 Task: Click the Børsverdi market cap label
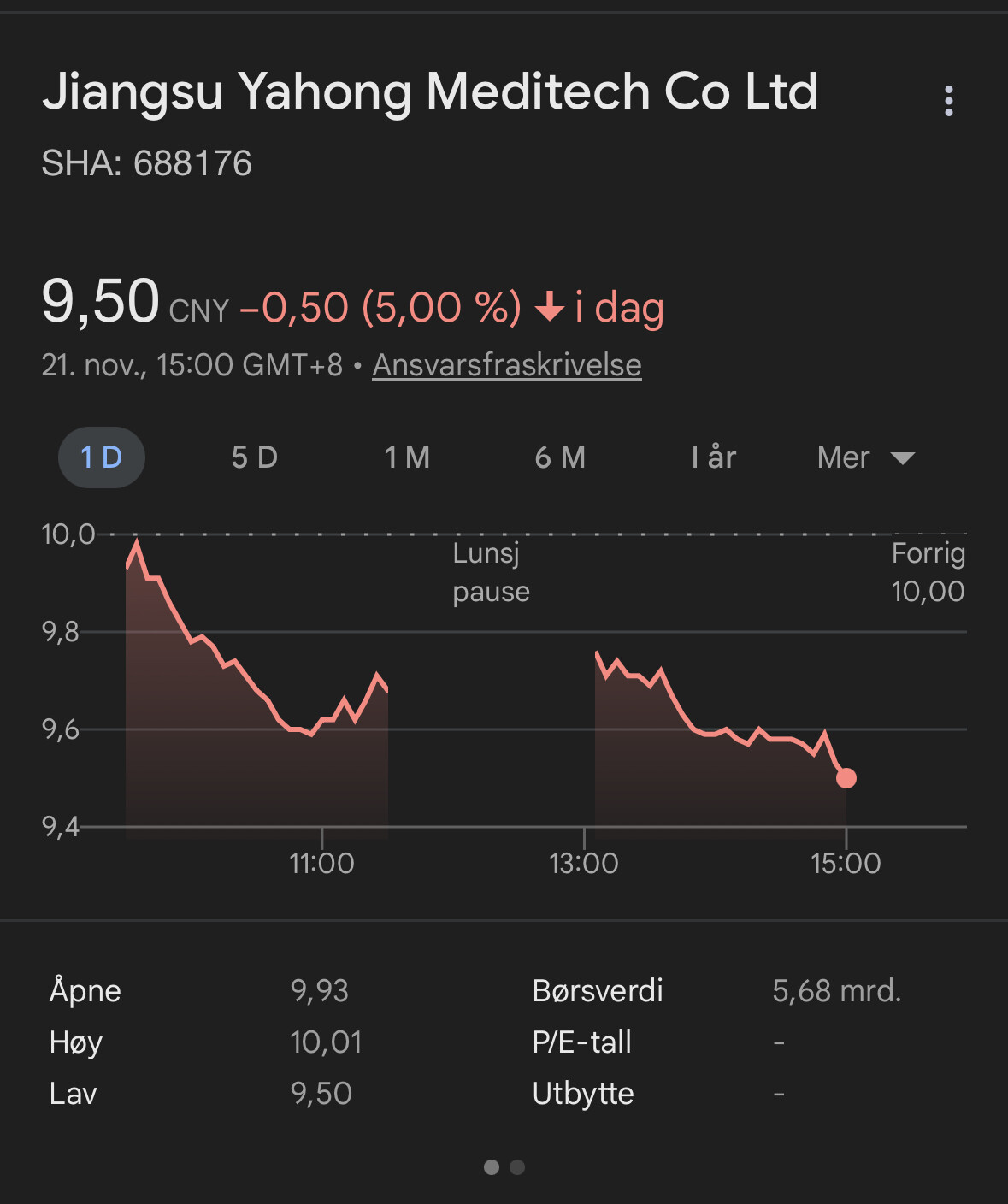tap(597, 990)
